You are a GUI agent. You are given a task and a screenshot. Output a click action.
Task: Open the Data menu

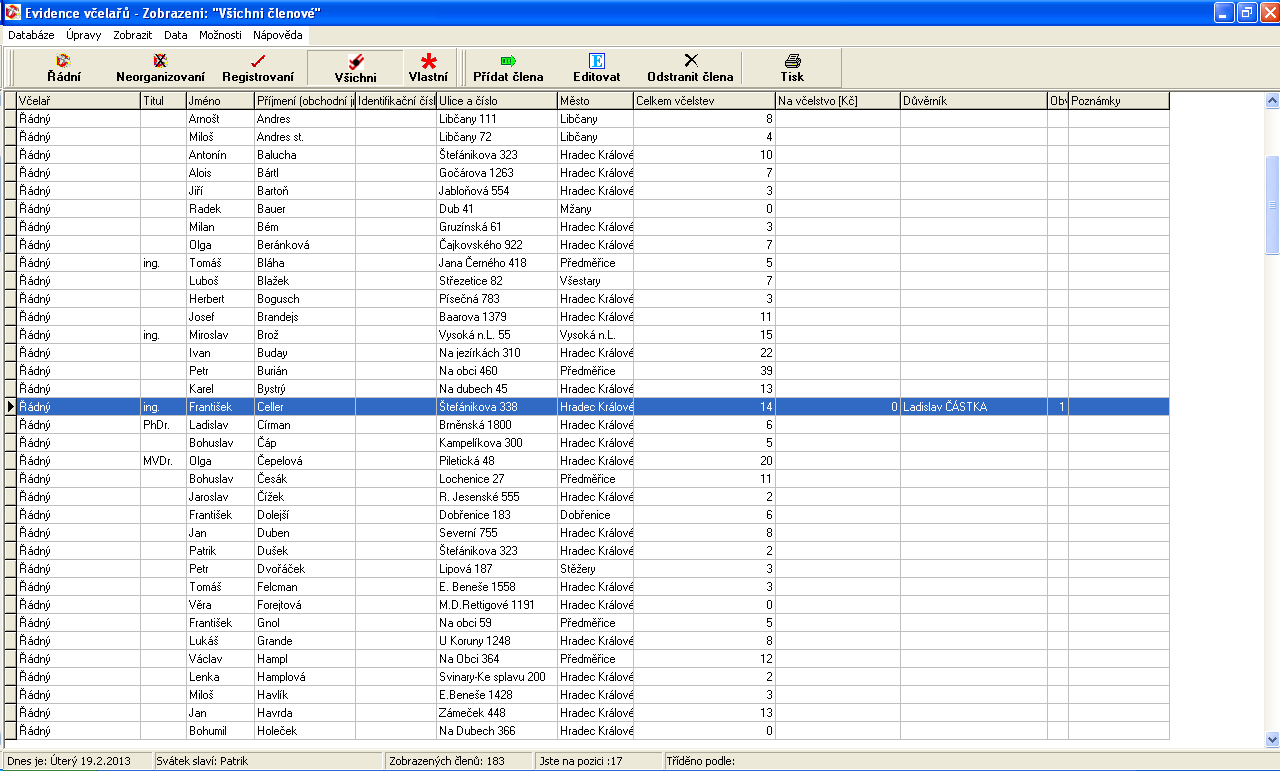coord(176,34)
